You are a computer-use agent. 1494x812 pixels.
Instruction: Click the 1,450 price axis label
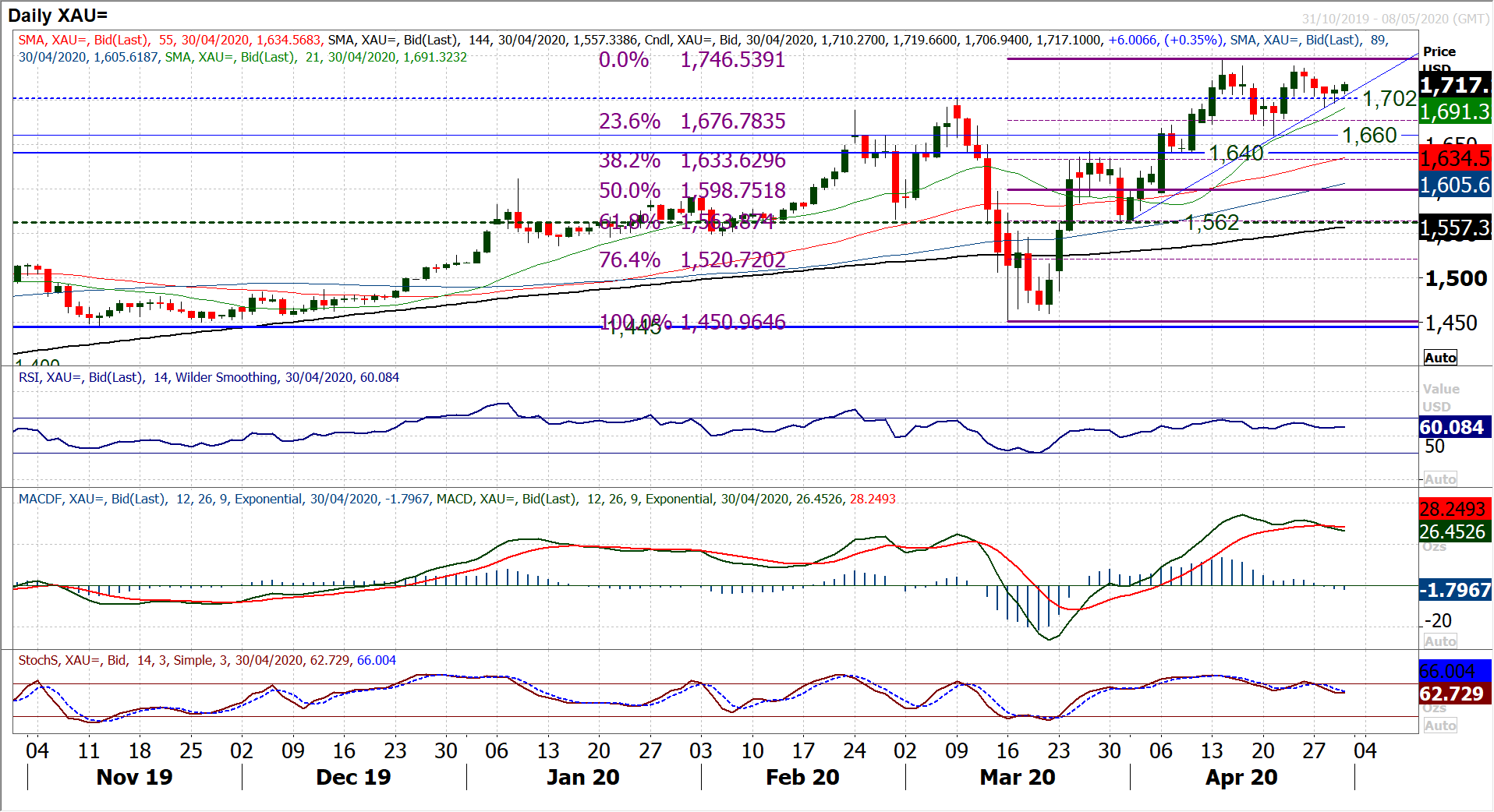click(x=1451, y=323)
